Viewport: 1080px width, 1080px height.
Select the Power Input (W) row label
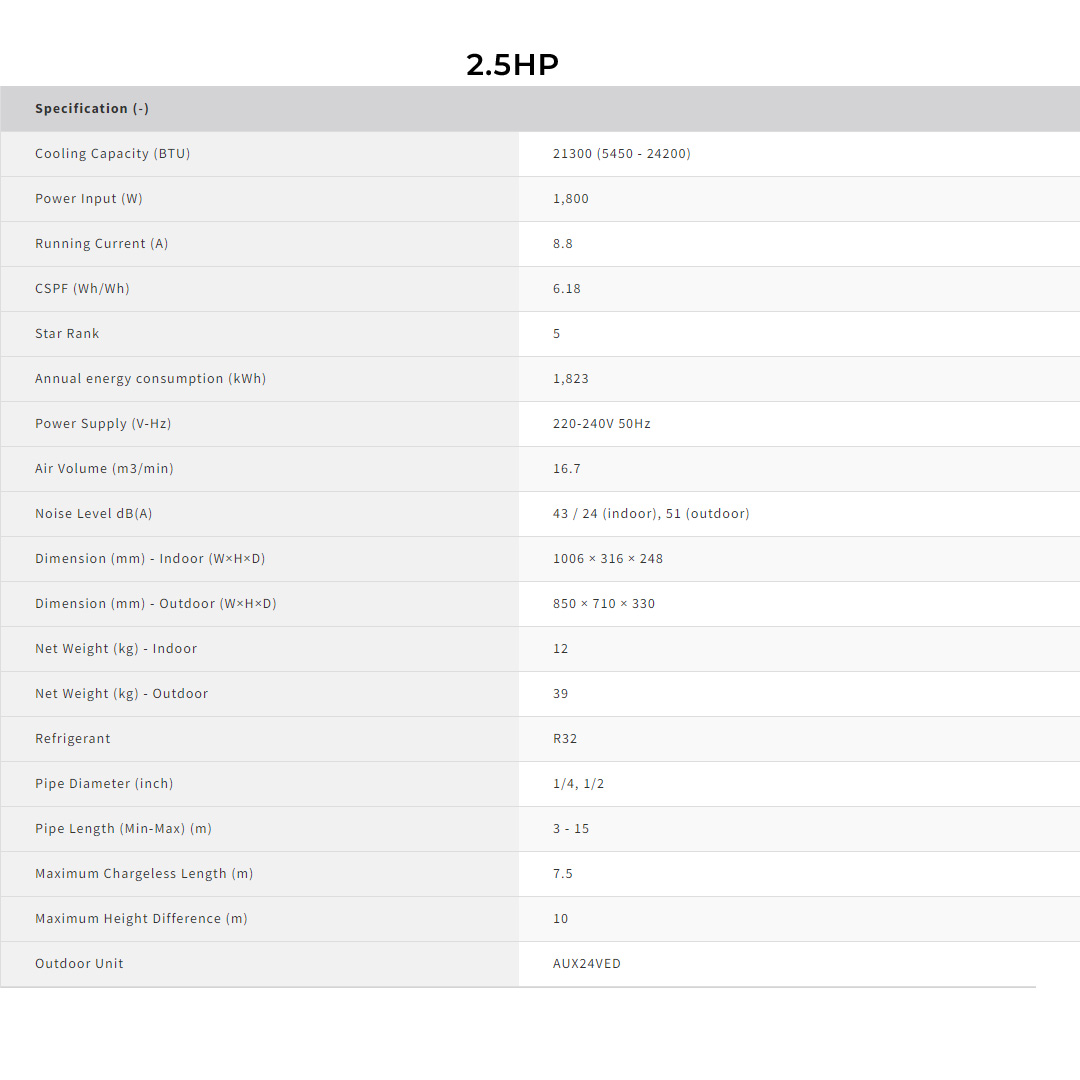pos(89,199)
